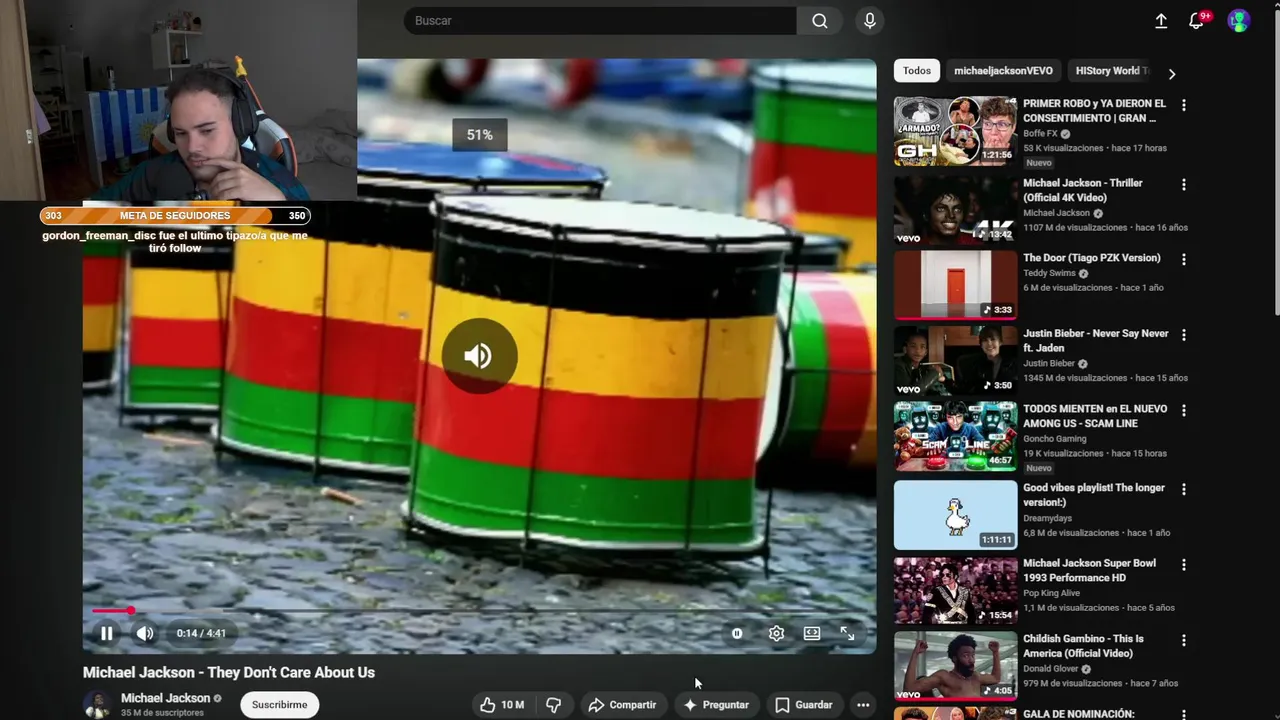This screenshot has width=1280, height=720.
Task: Open options for Good vibes playlist video
Action: click(1184, 490)
